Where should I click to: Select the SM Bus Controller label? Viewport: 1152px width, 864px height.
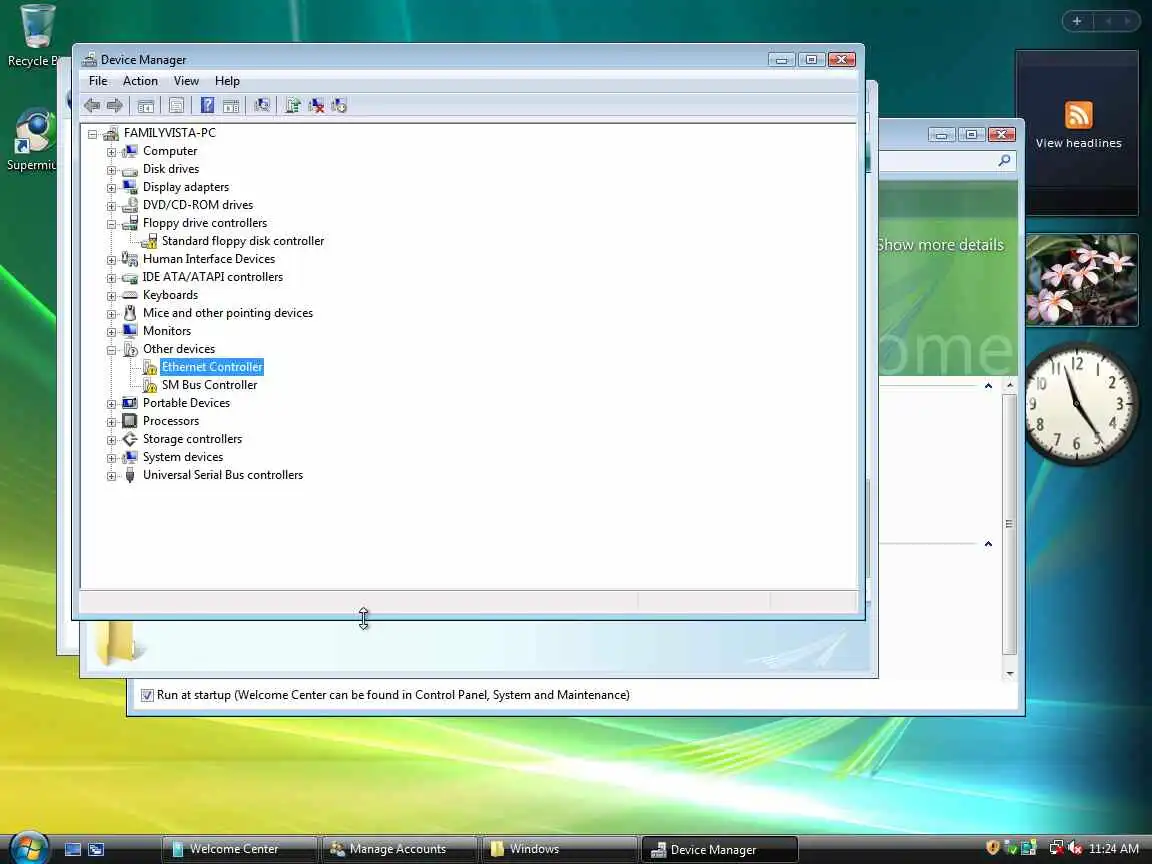click(209, 385)
